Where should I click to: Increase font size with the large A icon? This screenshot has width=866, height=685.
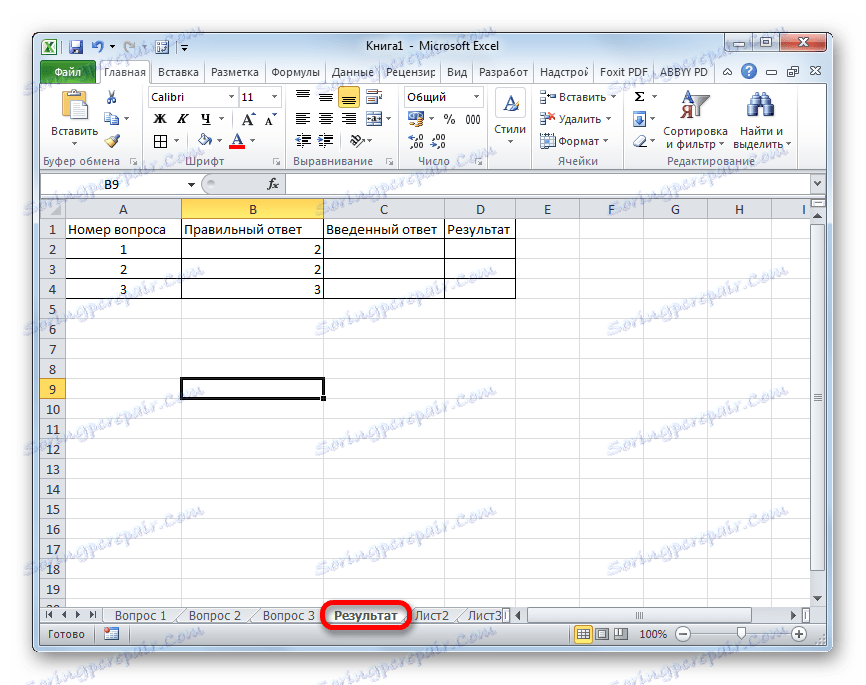tap(248, 119)
